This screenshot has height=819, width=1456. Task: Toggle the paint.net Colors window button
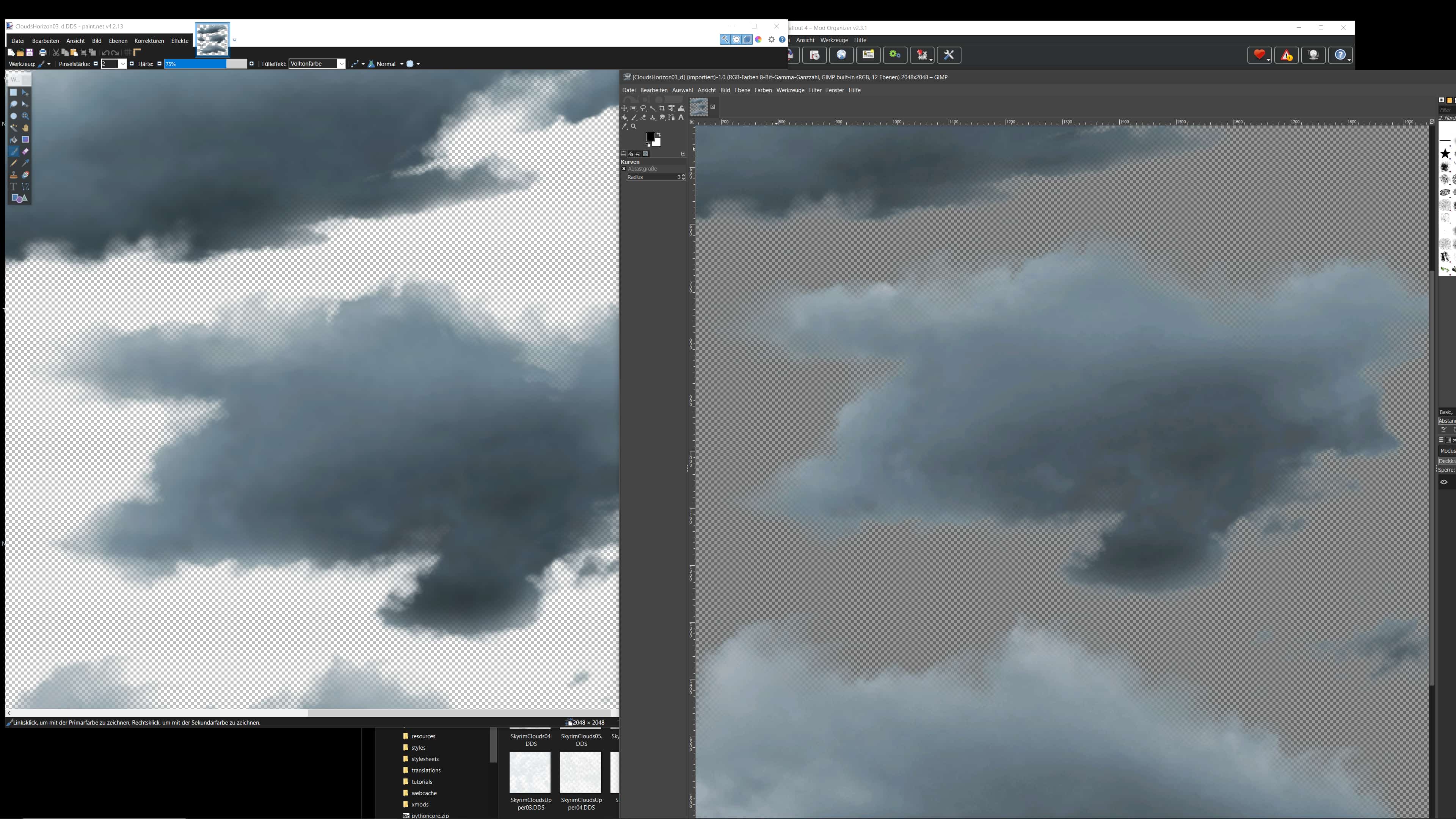[x=758, y=39]
